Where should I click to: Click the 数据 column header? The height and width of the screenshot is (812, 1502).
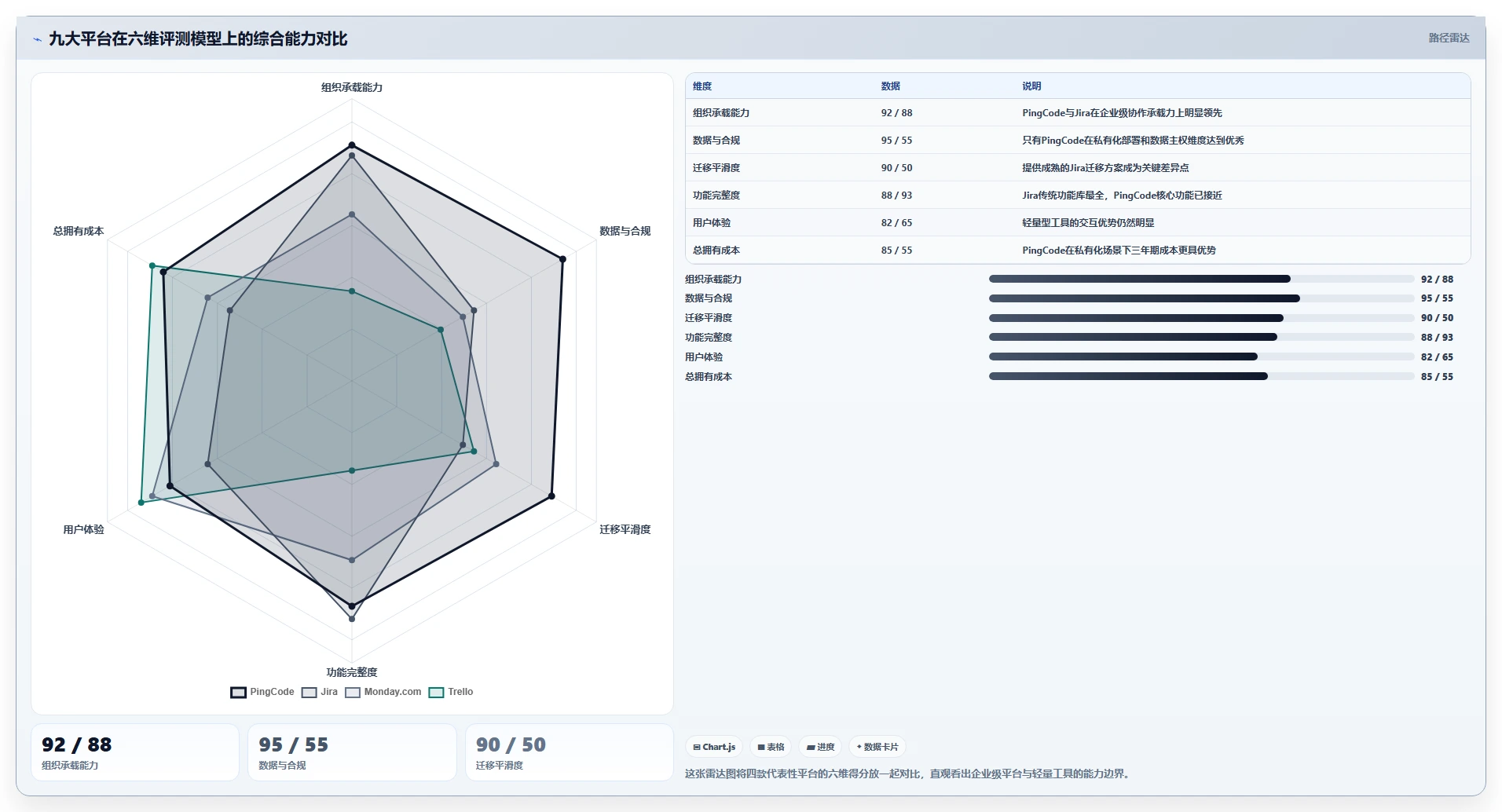coord(891,86)
